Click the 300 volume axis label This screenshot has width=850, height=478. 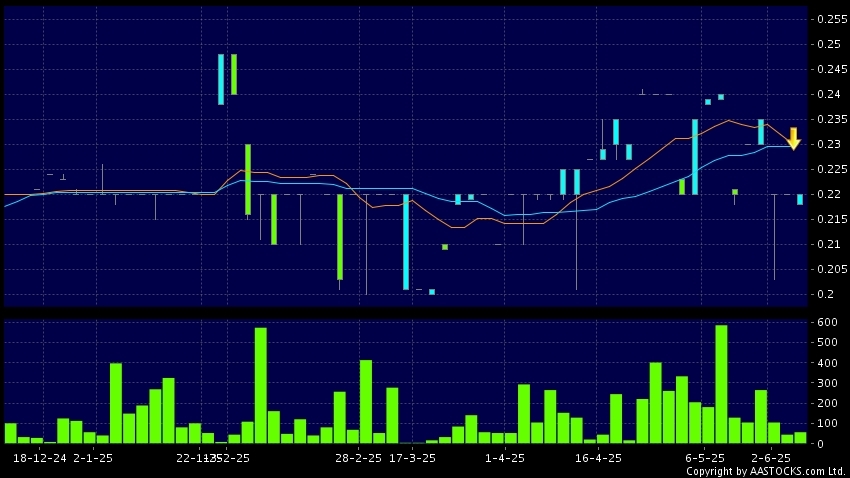(x=828, y=383)
